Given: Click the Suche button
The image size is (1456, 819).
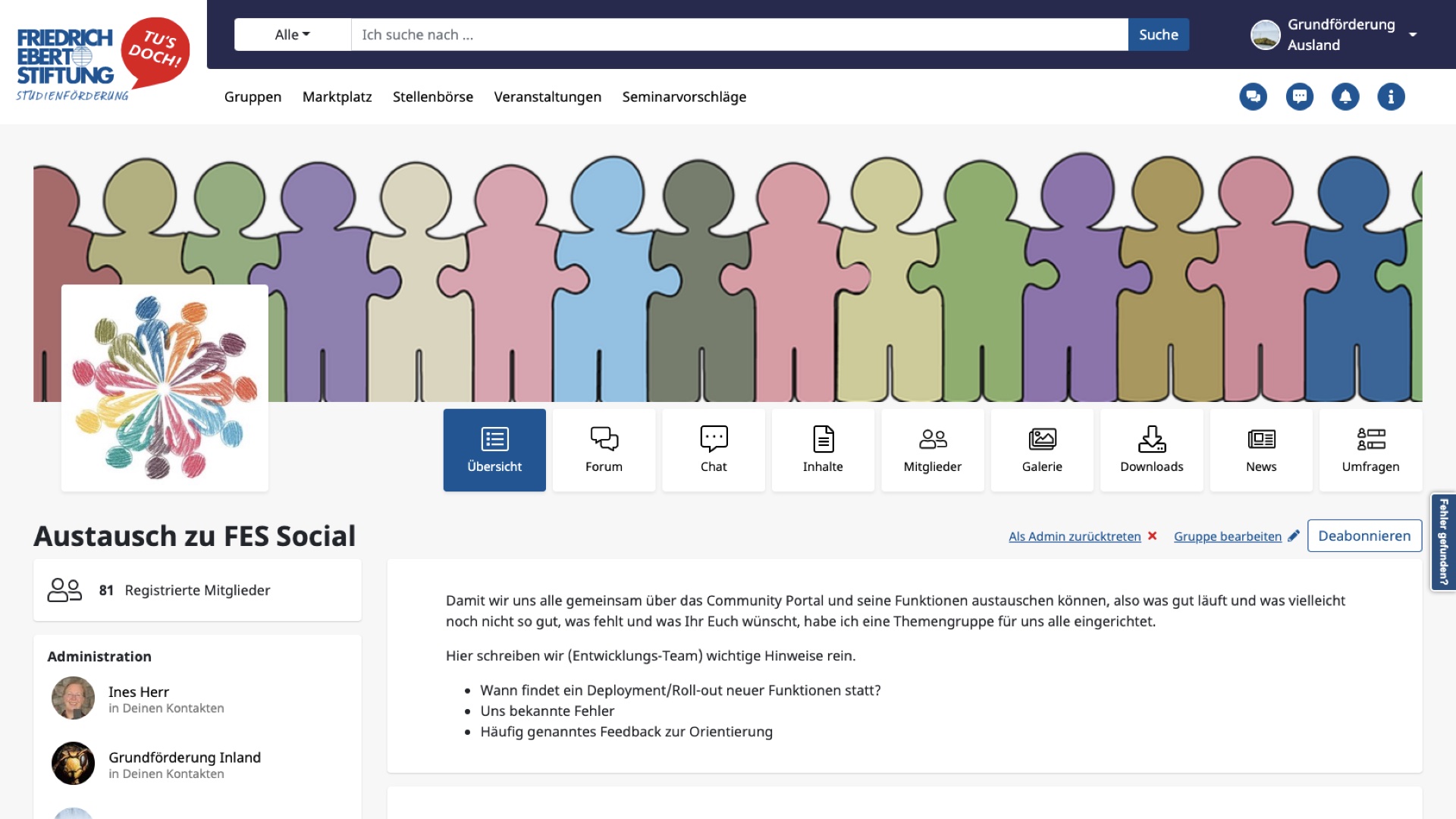Looking at the screenshot, I should [1159, 35].
